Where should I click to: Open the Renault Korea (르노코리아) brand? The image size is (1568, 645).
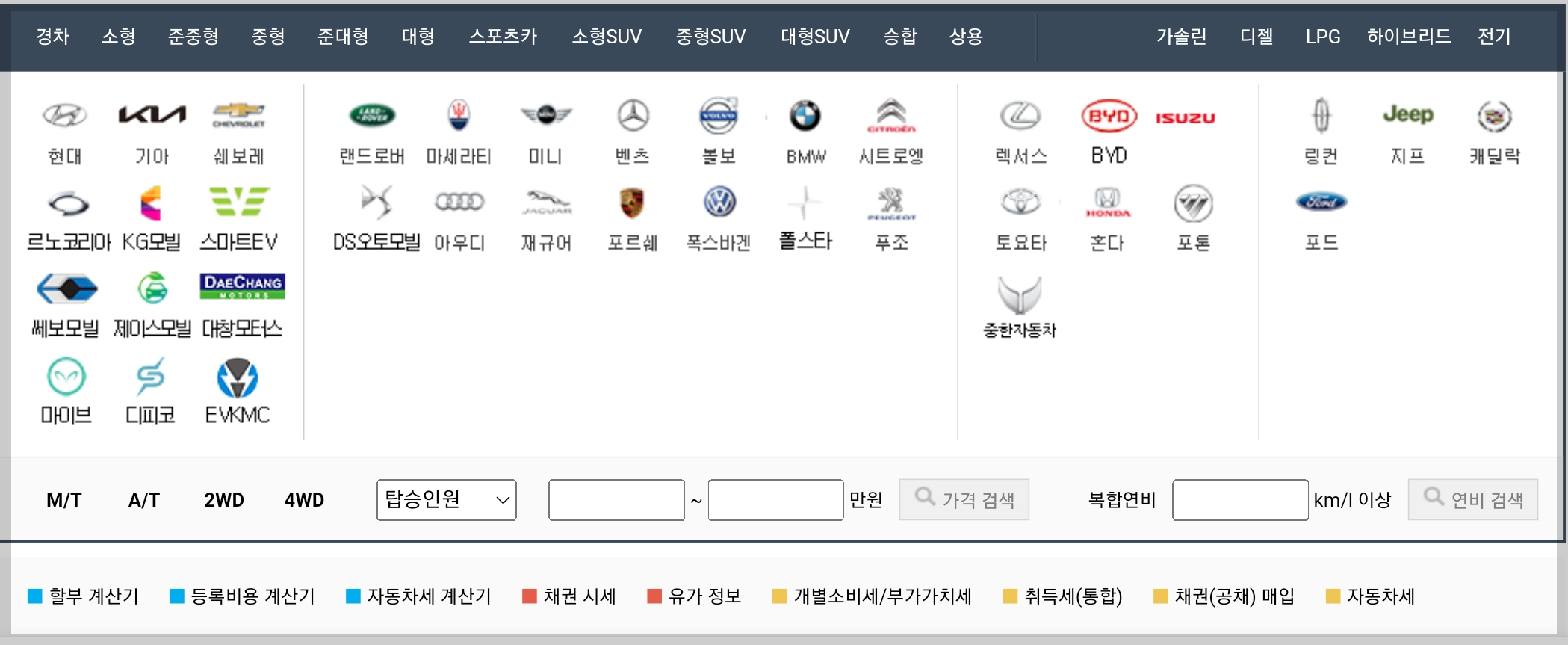tap(69, 203)
